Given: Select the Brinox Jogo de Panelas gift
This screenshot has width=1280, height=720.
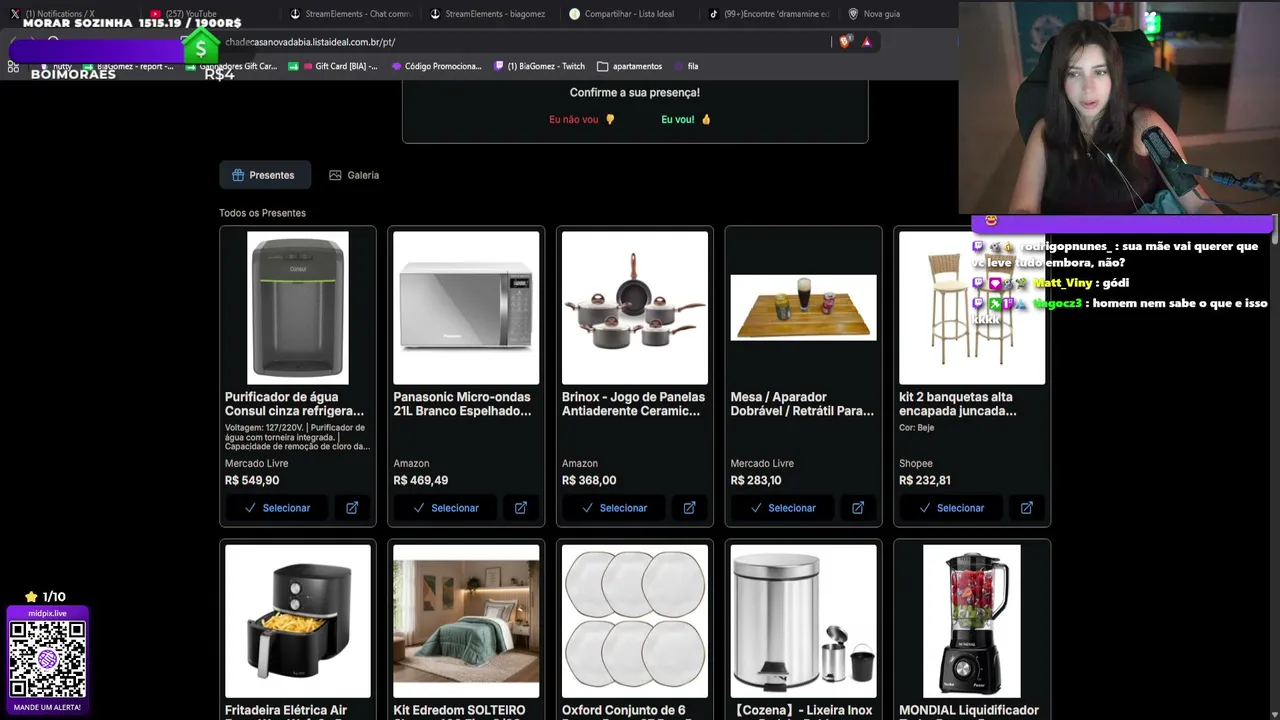Looking at the screenshot, I should coord(615,508).
